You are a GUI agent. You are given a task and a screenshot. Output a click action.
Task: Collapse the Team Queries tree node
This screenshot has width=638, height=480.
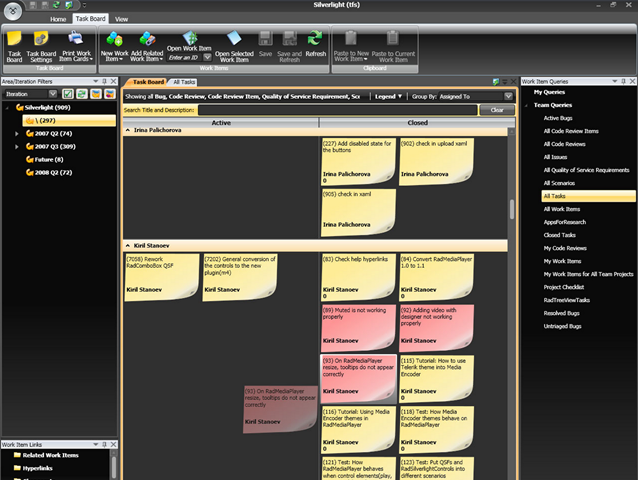pyautogui.click(x=527, y=105)
